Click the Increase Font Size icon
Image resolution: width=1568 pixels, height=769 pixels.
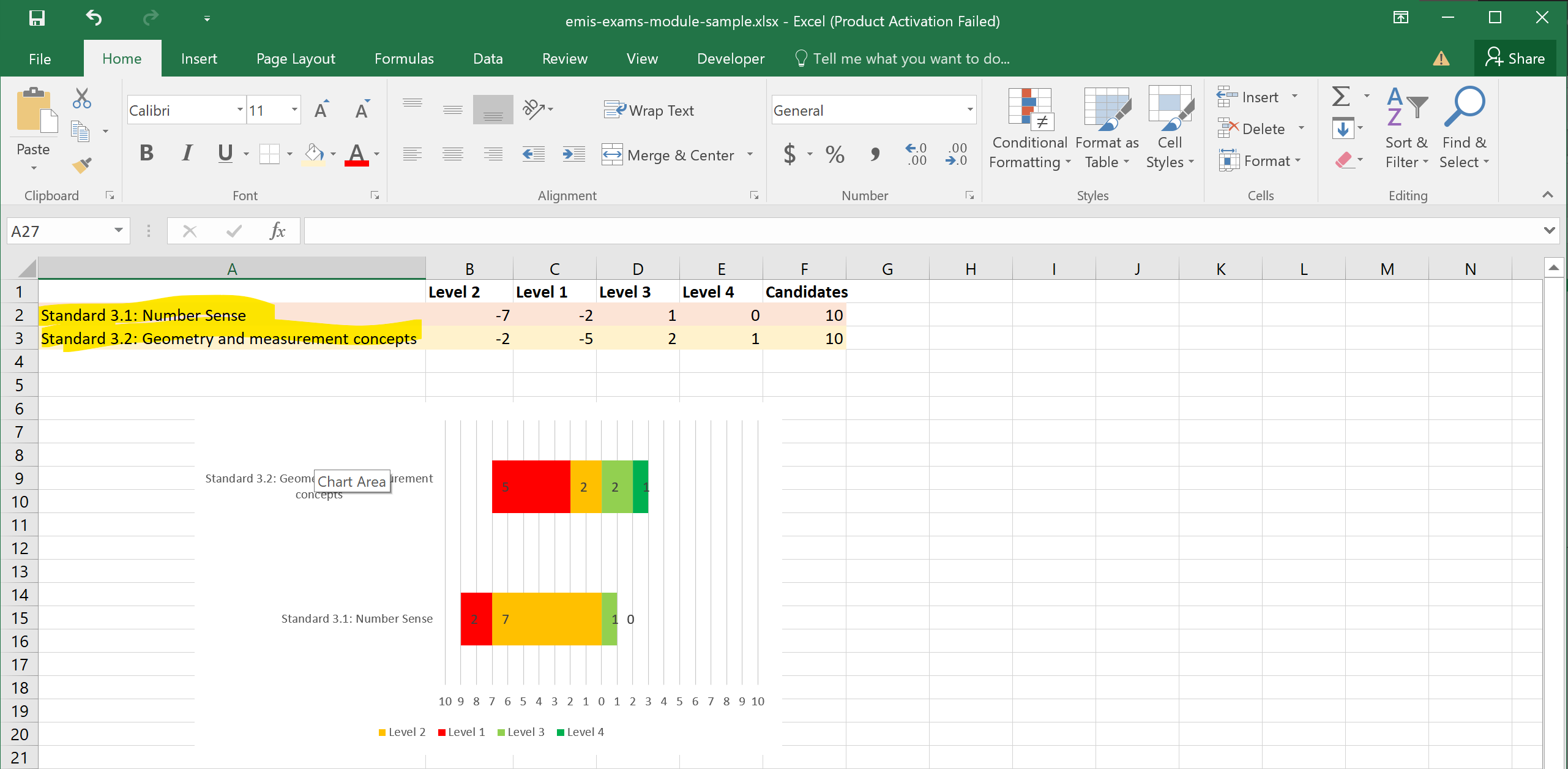321,110
